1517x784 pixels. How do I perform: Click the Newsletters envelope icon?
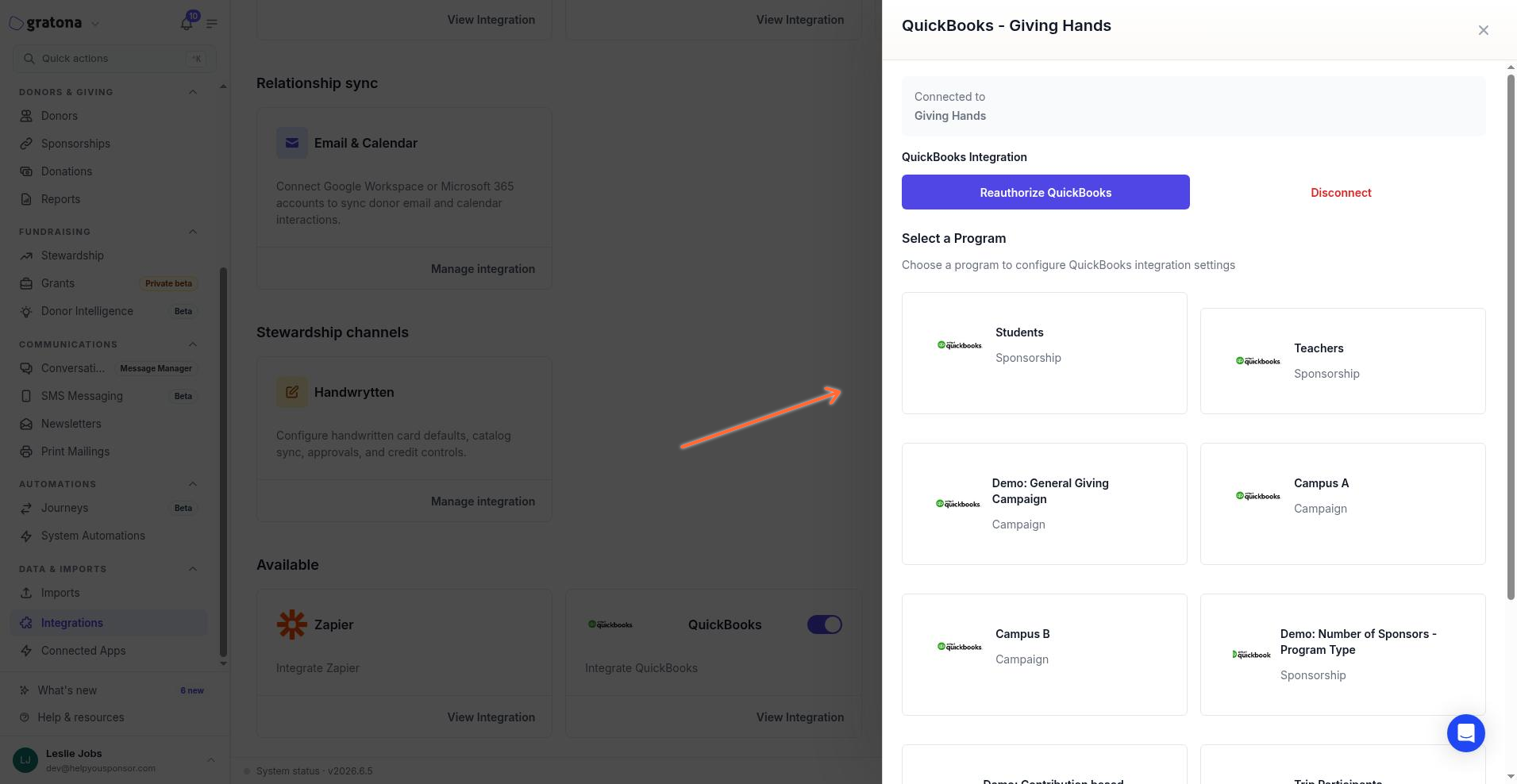click(26, 424)
